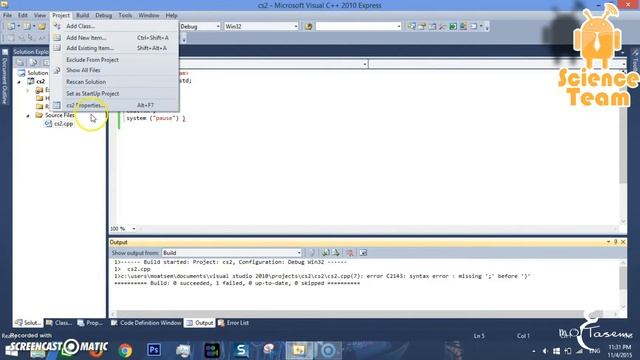Click the Toolbox toolbar icon
Image resolution: width=640 pixels, height=360 pixels.
pos(442,27)
